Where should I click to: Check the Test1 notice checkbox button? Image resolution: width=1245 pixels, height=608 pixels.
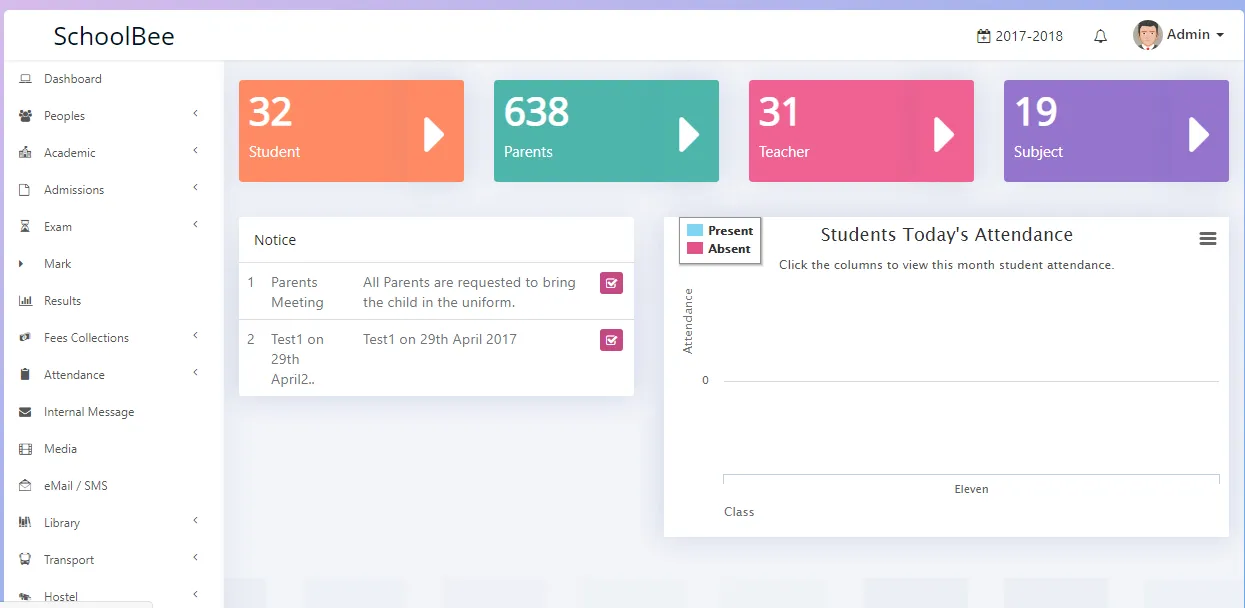(611, 340)
